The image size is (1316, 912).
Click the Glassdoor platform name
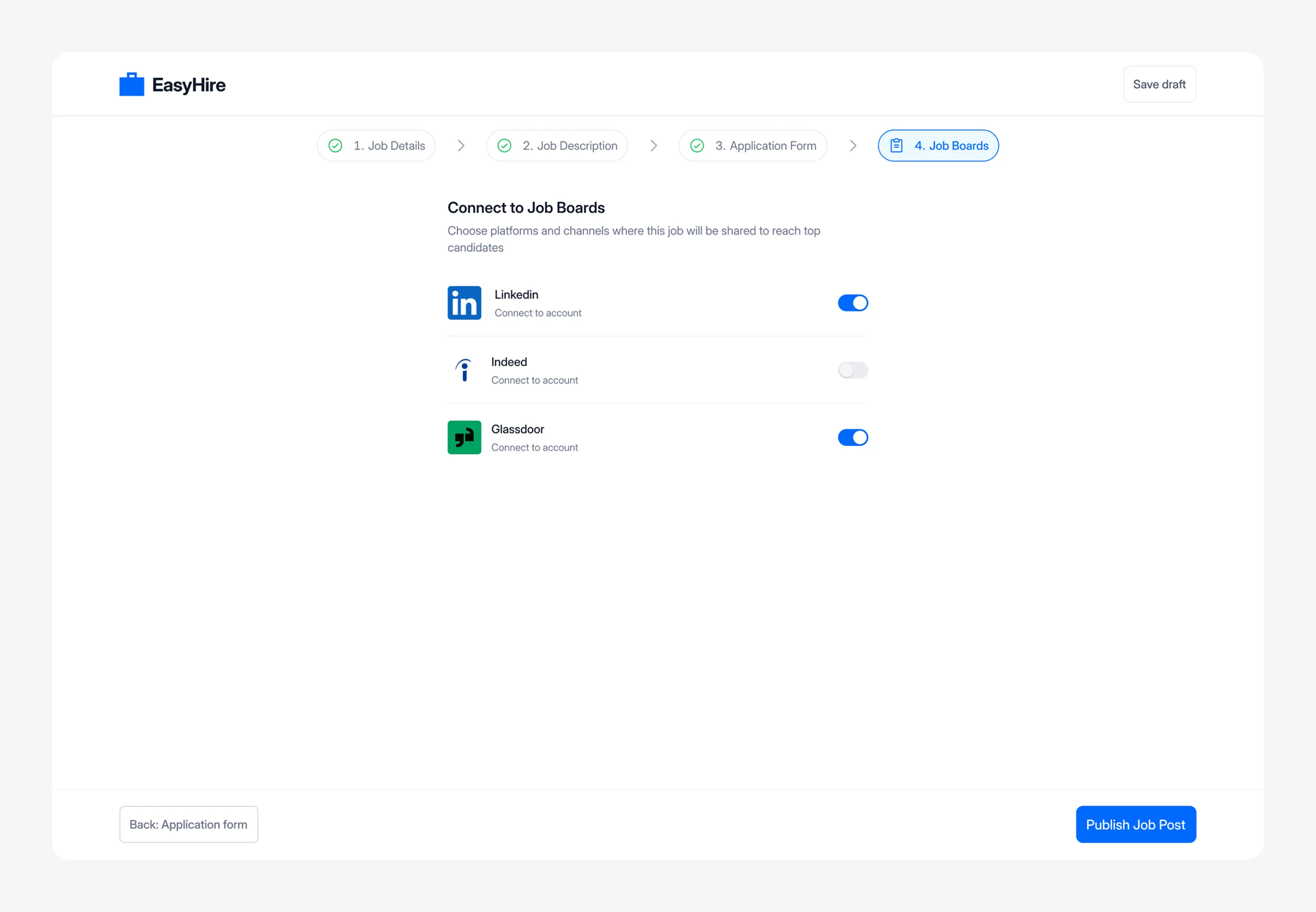coord(518,430)
